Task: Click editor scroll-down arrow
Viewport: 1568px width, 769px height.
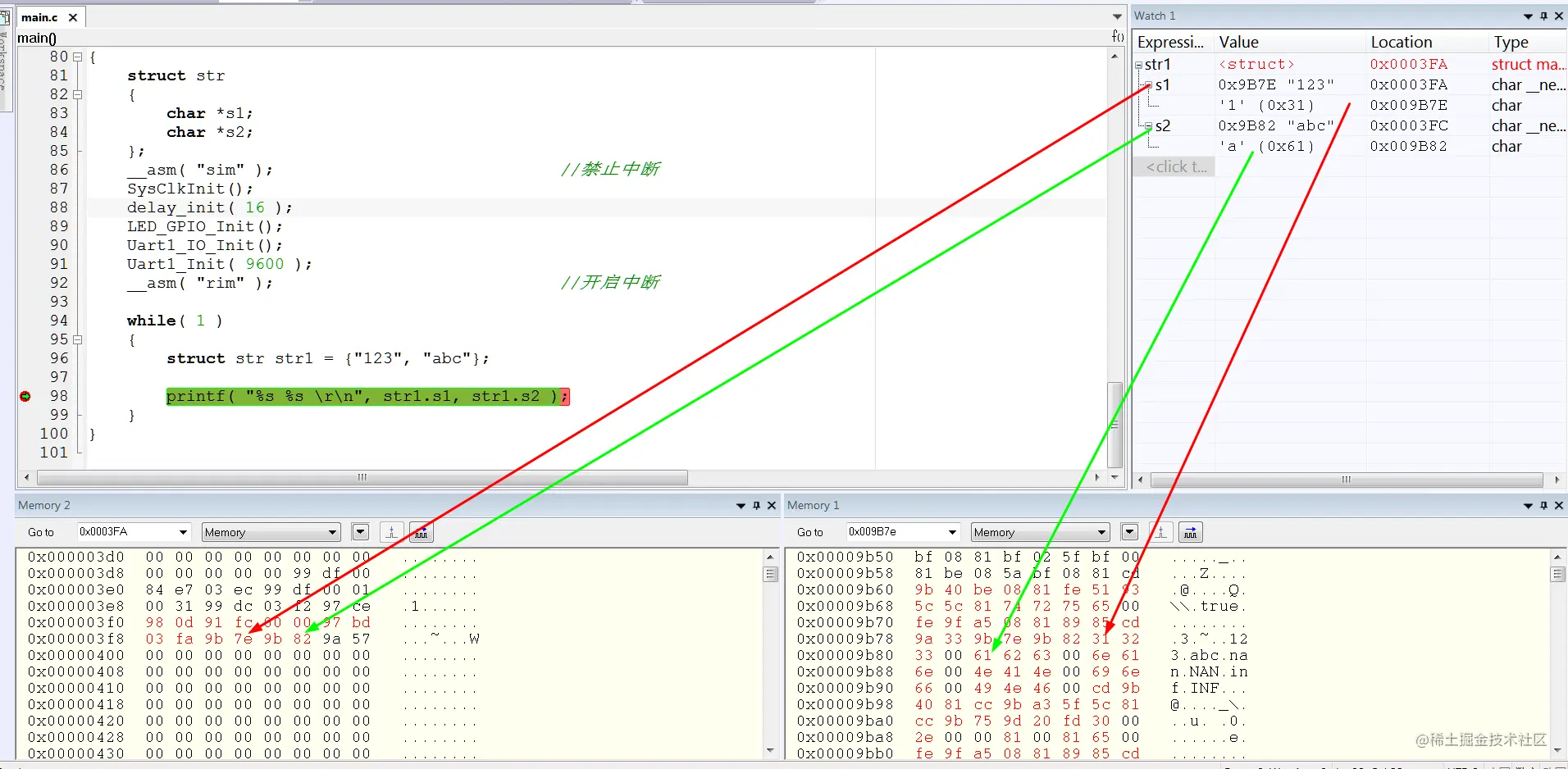Action: tap(1114, 477)
